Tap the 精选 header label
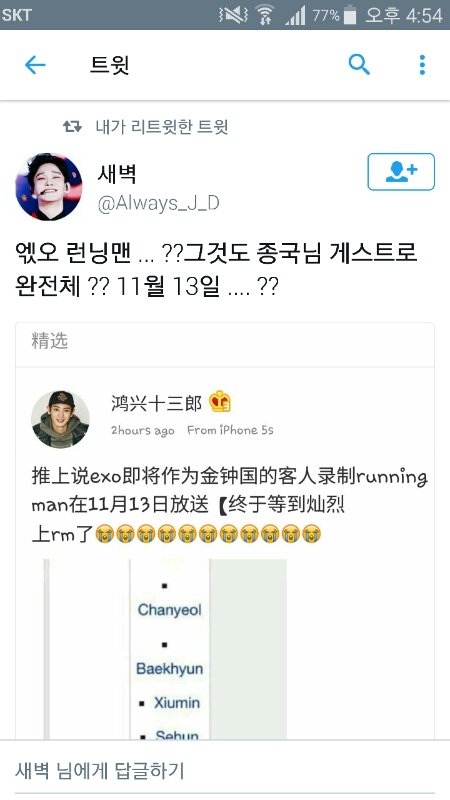This screenshot has width=450, height=800. (49, 341)
